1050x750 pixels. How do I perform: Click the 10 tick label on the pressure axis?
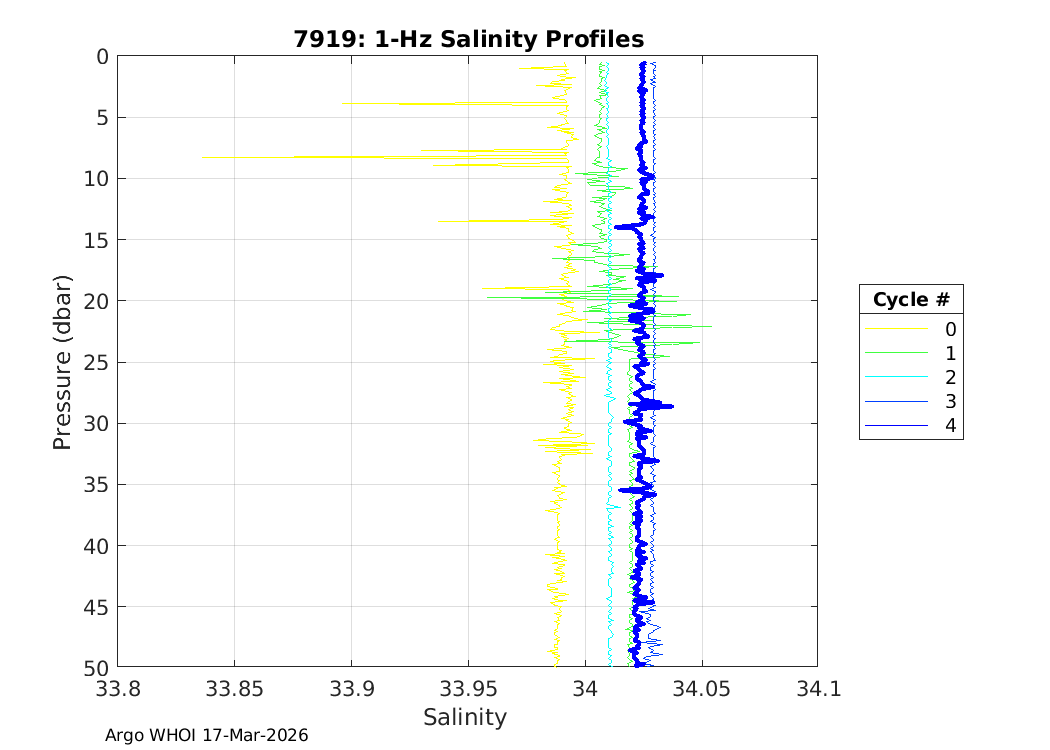pos(96,179)
